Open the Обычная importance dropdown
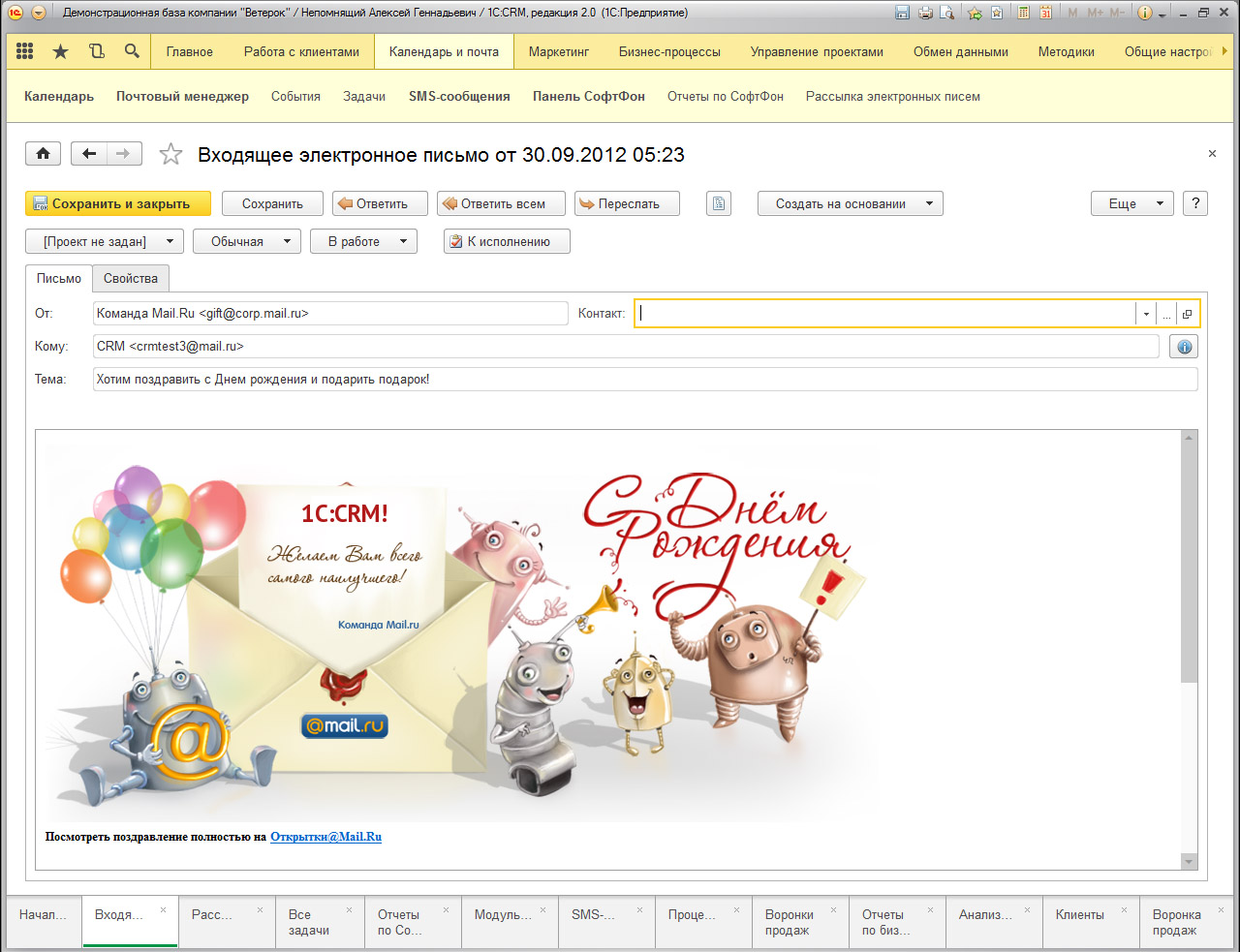The image size is (1240, 952). [x=247, y=241]
